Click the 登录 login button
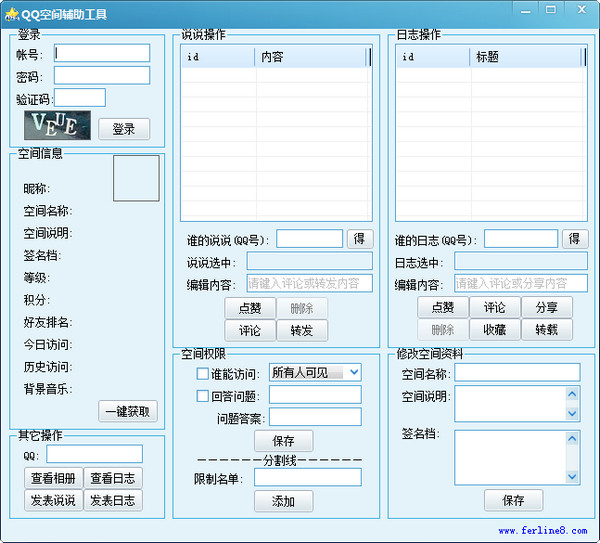The width and height of the screenshot is (600, 543). coord(124,129)
